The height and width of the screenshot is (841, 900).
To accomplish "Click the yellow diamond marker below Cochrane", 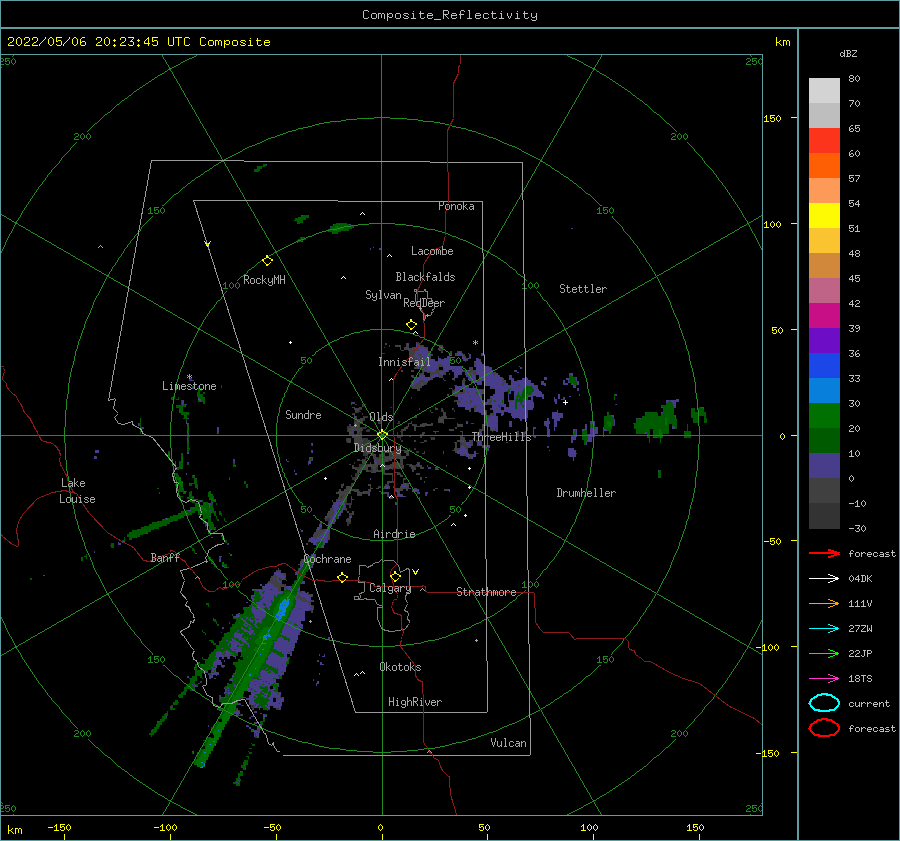I will pyautogui.click(x=343, y=577).
